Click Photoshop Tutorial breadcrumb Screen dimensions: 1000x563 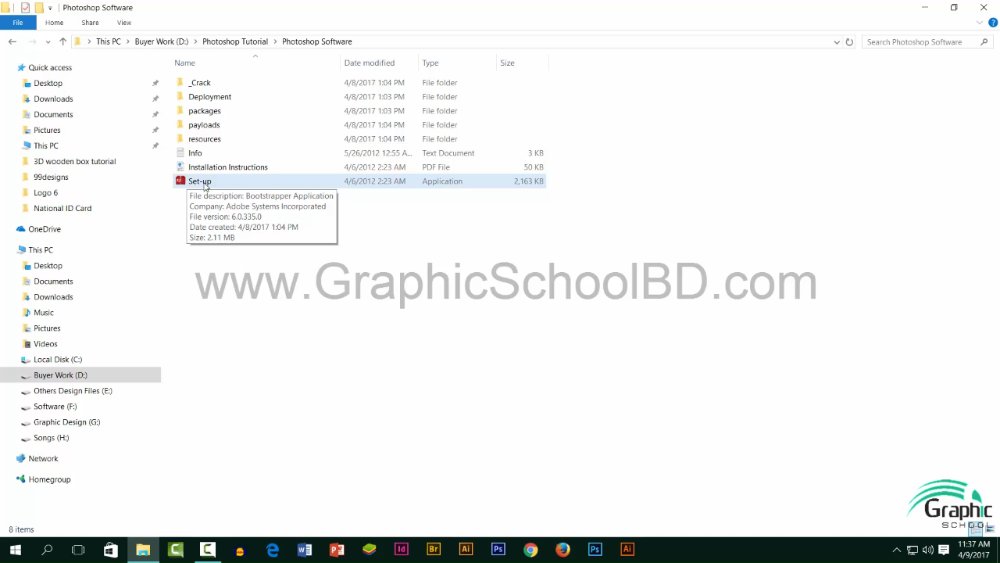235,41
